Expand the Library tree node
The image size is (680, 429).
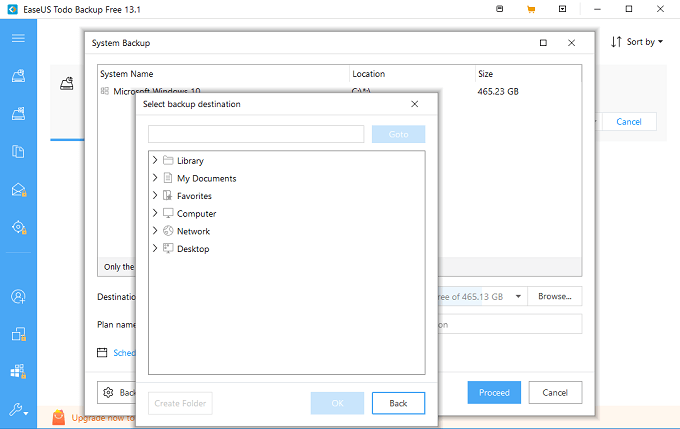[155, 160]
